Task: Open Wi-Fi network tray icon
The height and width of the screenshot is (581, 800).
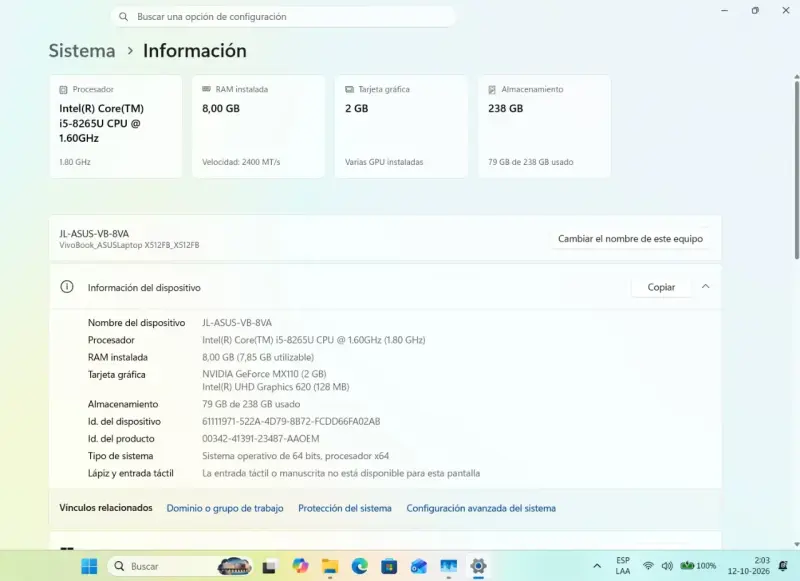Action: pyautogui.click(x=648, y=566)
